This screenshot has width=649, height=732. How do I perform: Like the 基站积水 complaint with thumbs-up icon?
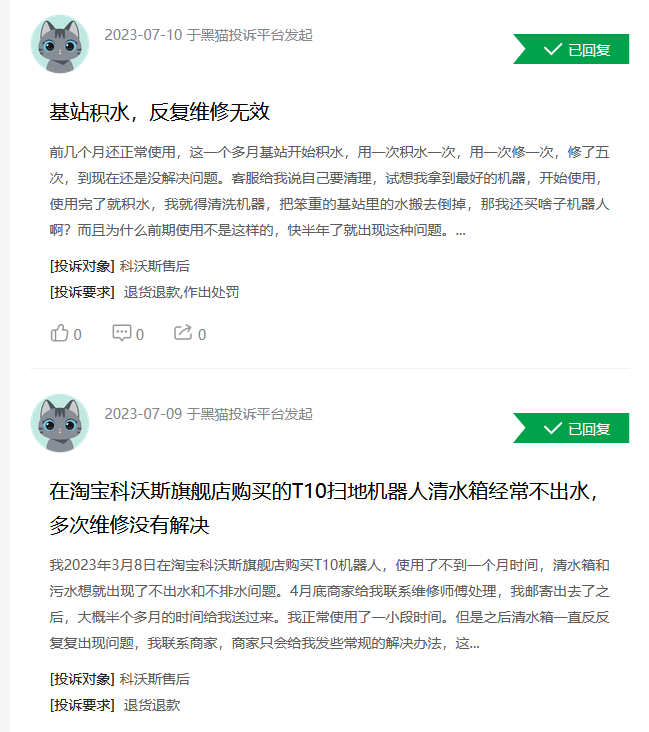click(x=59, y=333)
